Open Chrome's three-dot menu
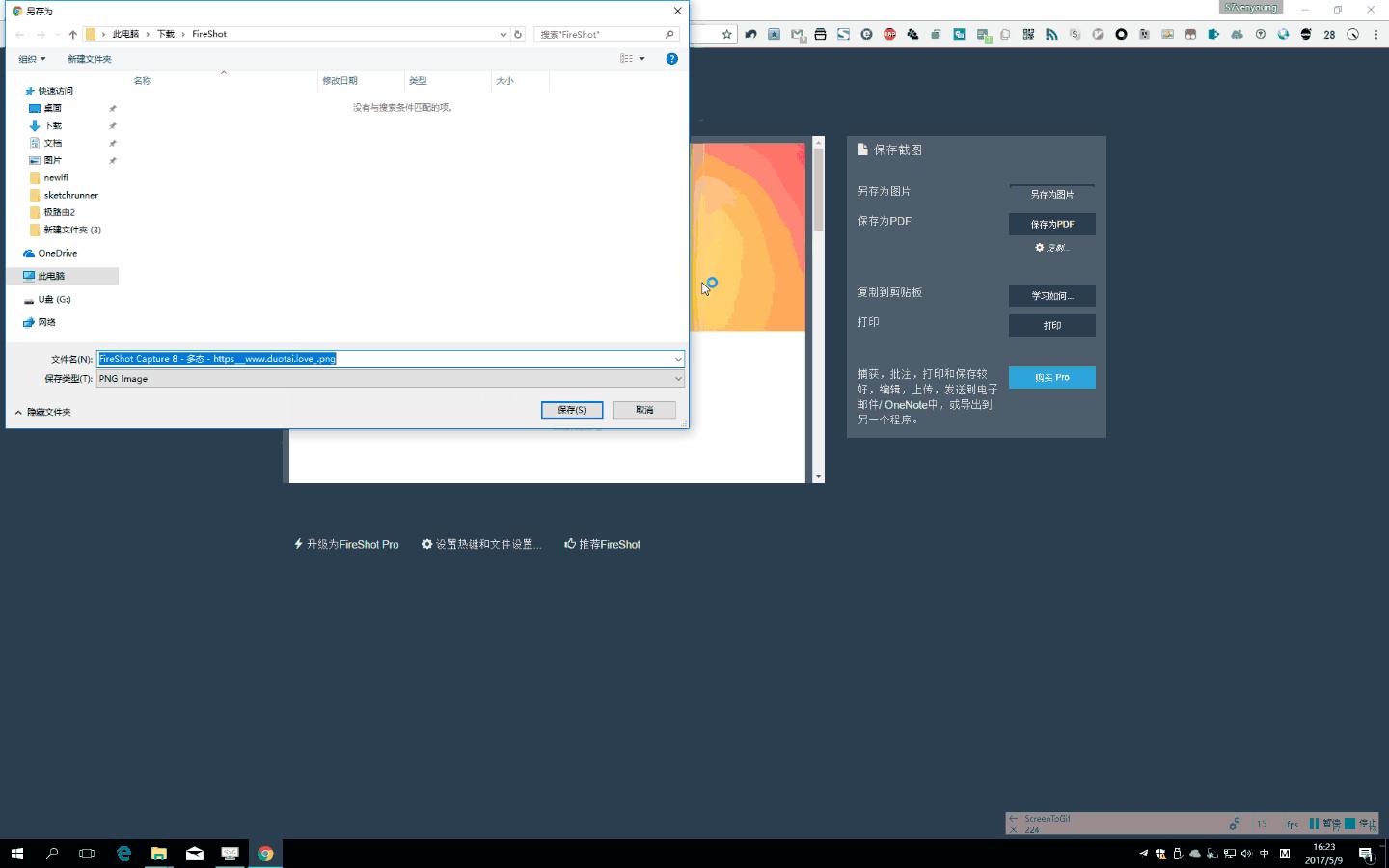Screen dimensions: 1389x868 click(x=1376, y=34)
